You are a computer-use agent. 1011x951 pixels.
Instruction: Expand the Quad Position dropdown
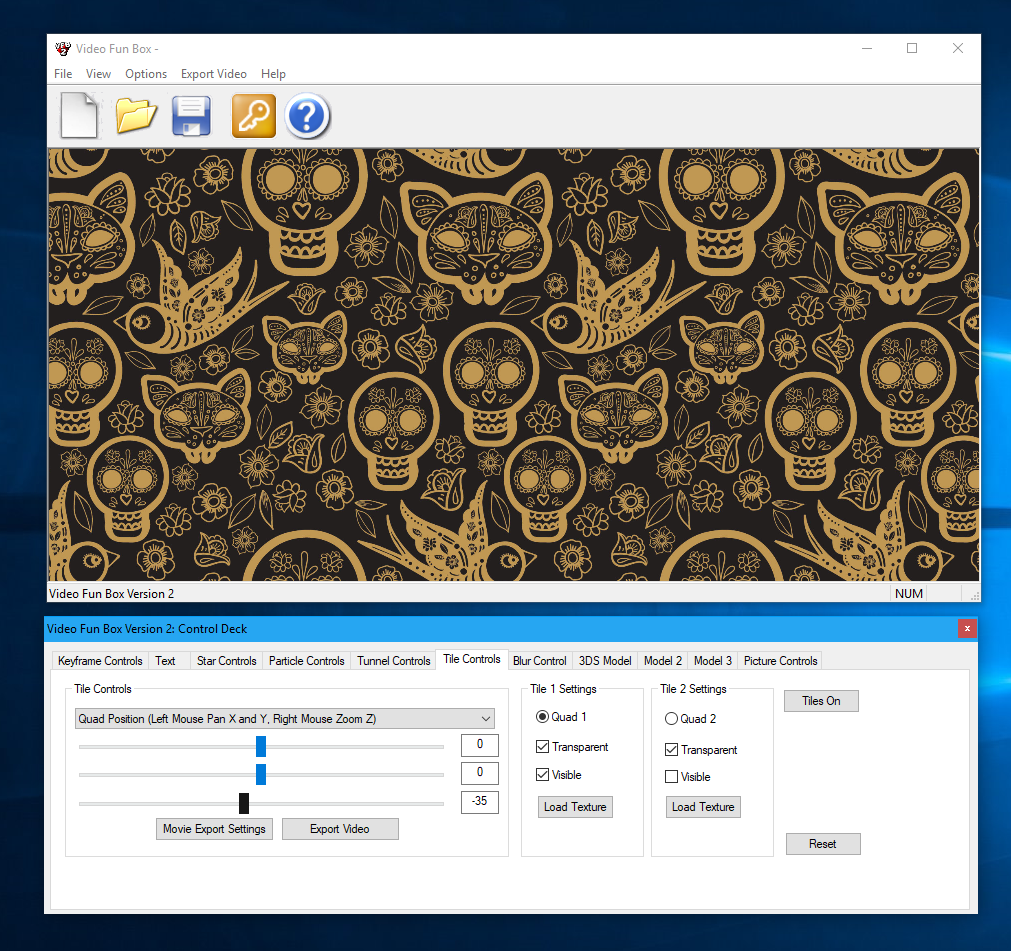(x=284, y=719)
